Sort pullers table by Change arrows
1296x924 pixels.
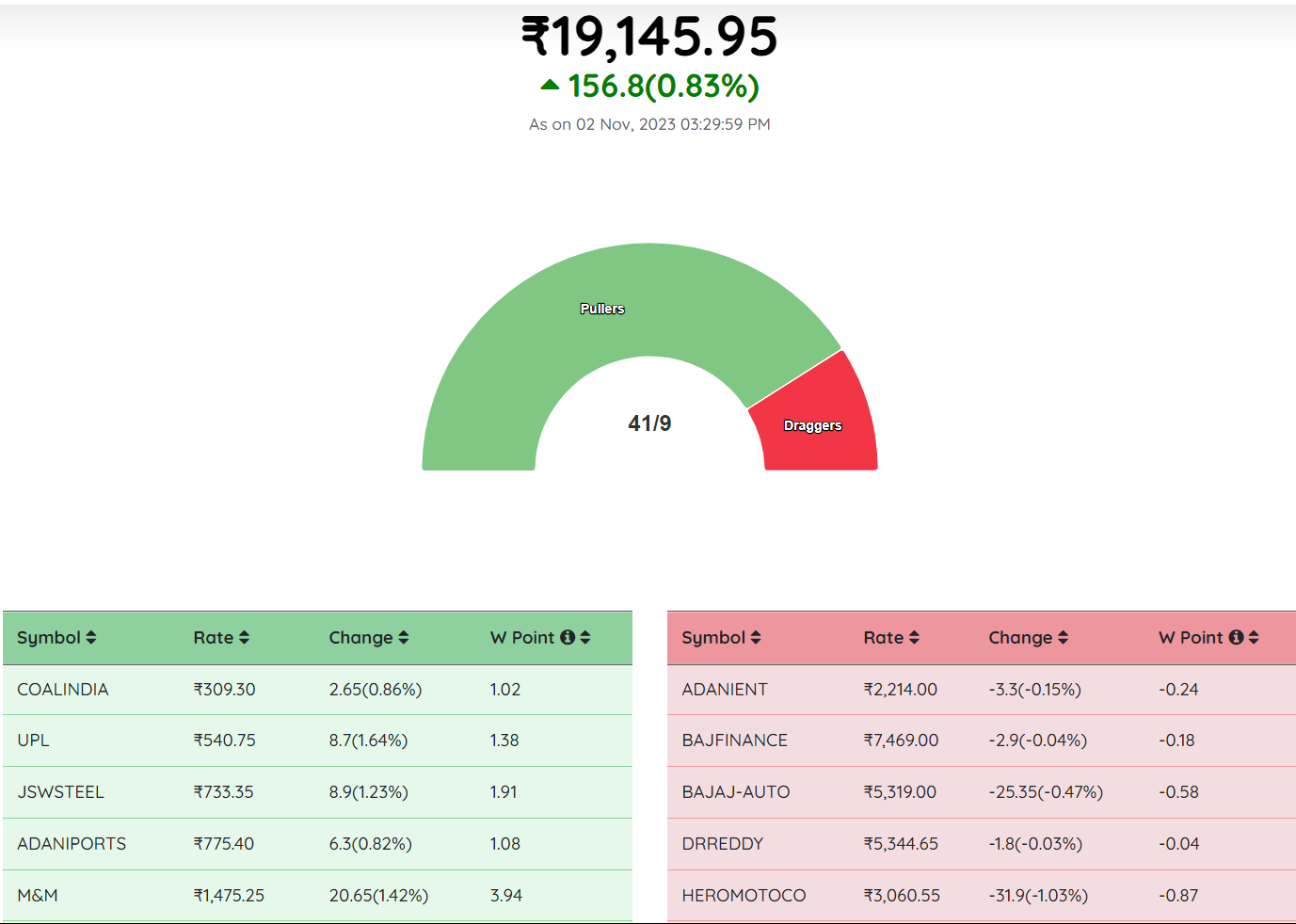pyautogui.click(x=404, y=638)
